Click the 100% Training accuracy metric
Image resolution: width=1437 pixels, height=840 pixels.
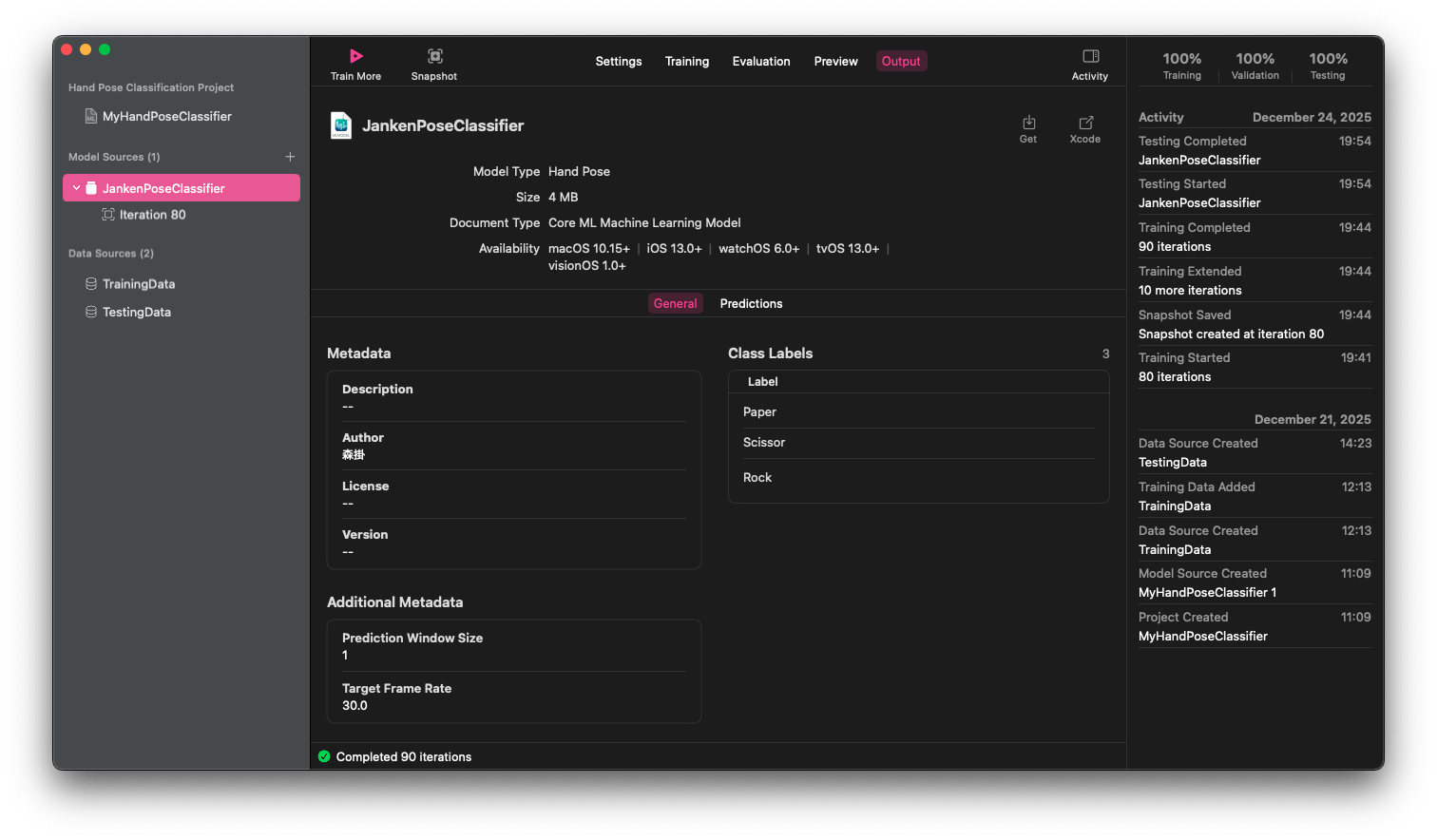(x=1181, y=66)
